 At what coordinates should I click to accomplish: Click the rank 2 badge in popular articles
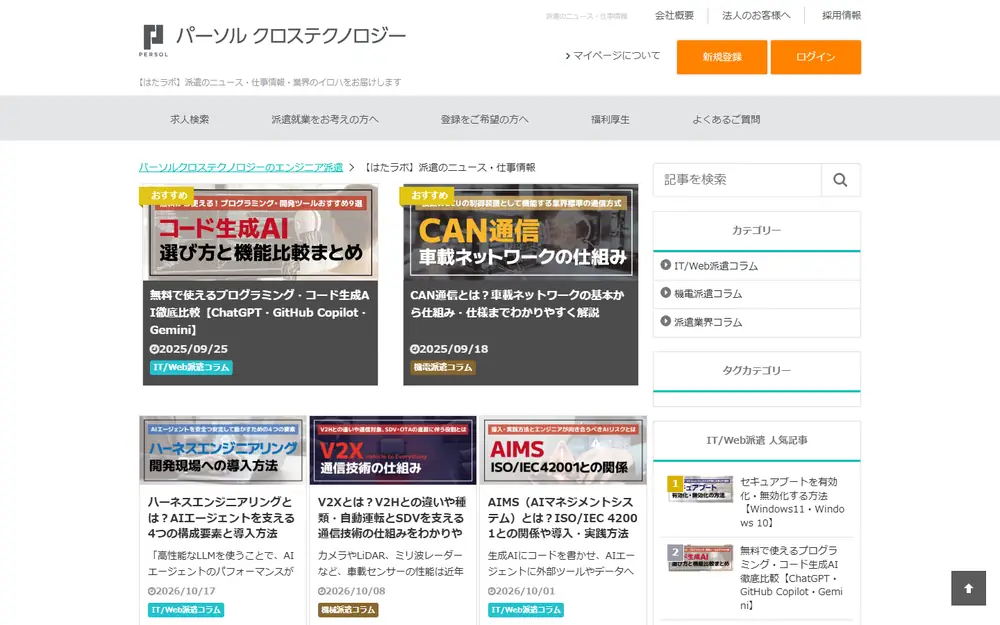tap(675, 552)
